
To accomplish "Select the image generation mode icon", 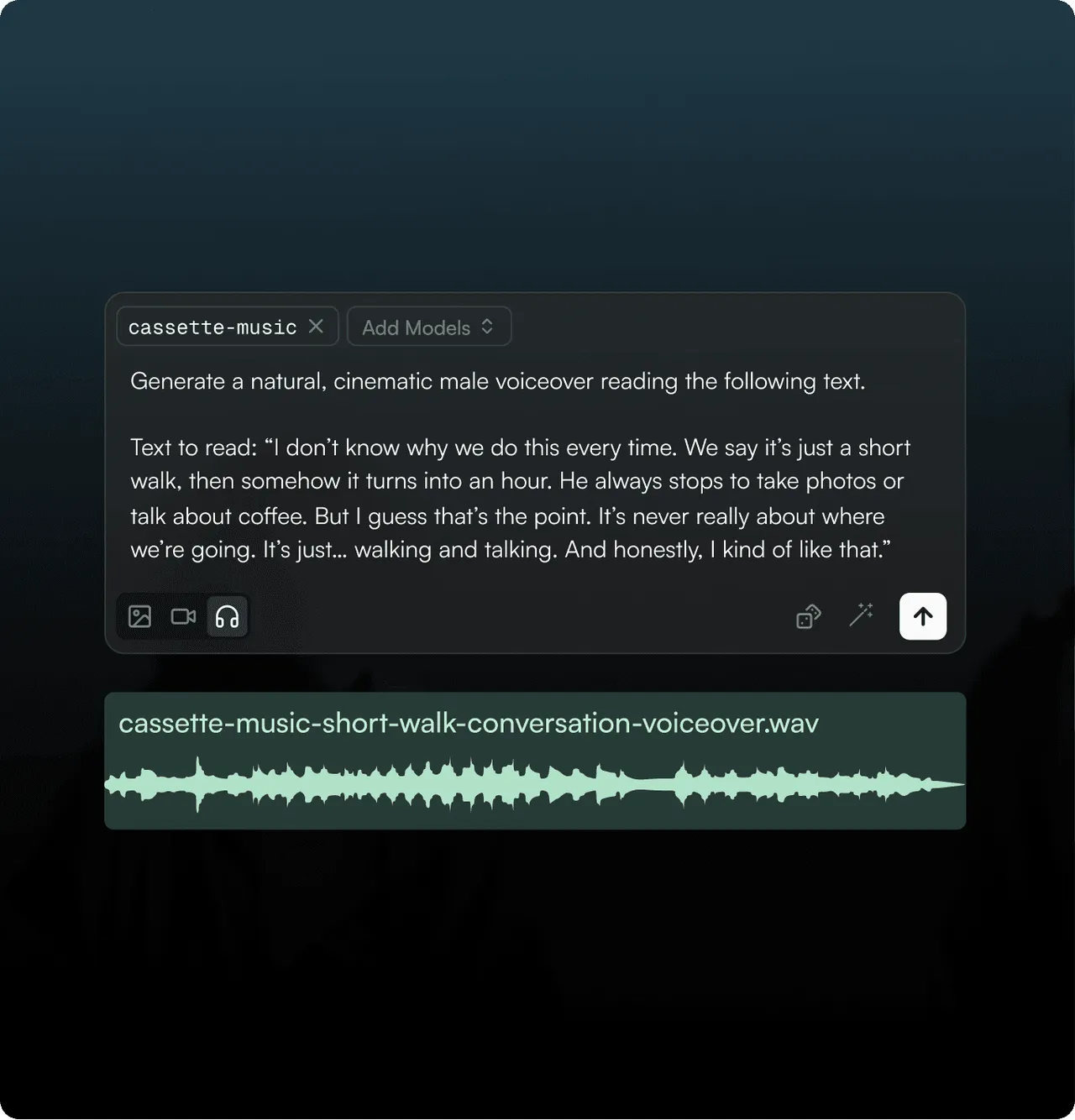I will [x=139, y=616].
